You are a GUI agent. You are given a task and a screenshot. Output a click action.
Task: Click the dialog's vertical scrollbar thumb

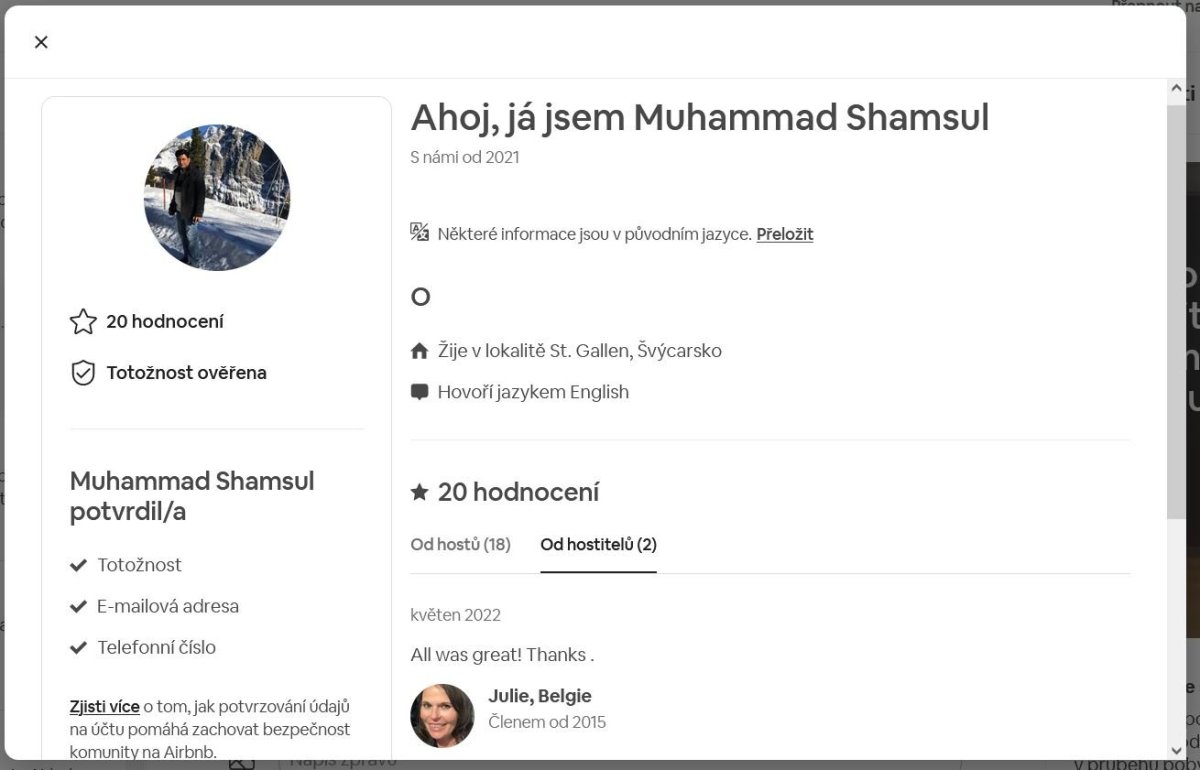[x=1176, y=310]
